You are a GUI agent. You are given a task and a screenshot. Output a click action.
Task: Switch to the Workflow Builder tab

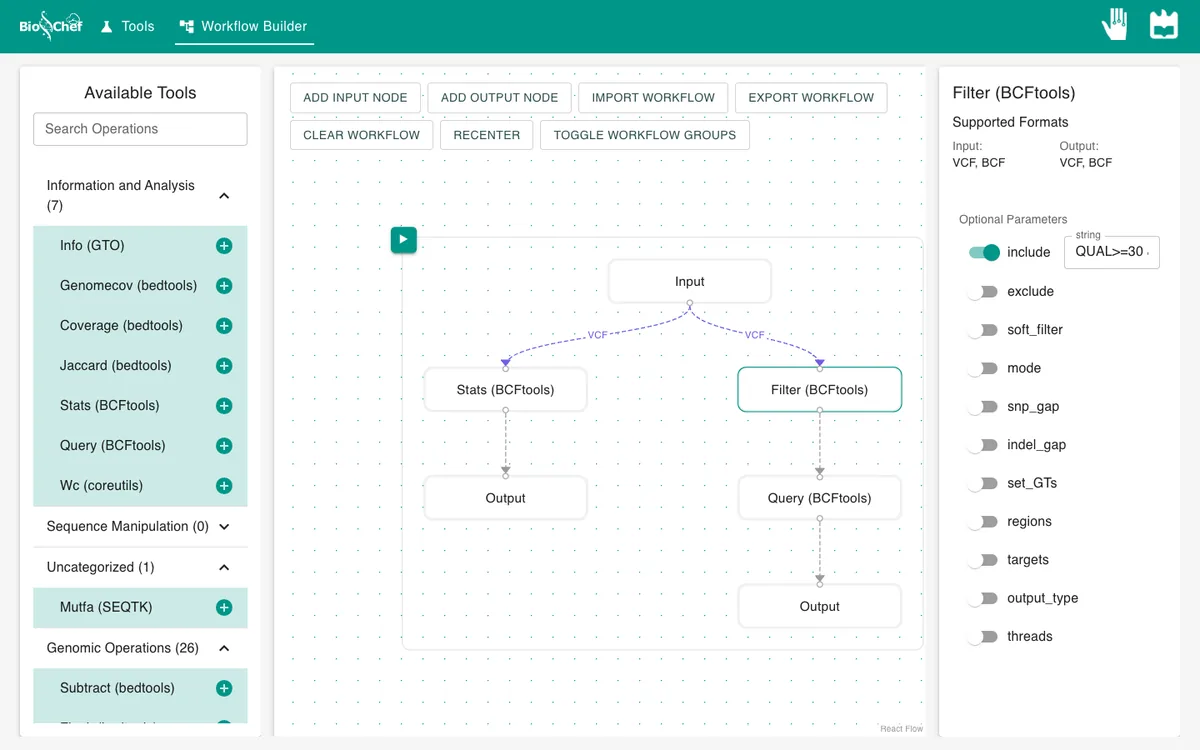(x=244, y=26)
